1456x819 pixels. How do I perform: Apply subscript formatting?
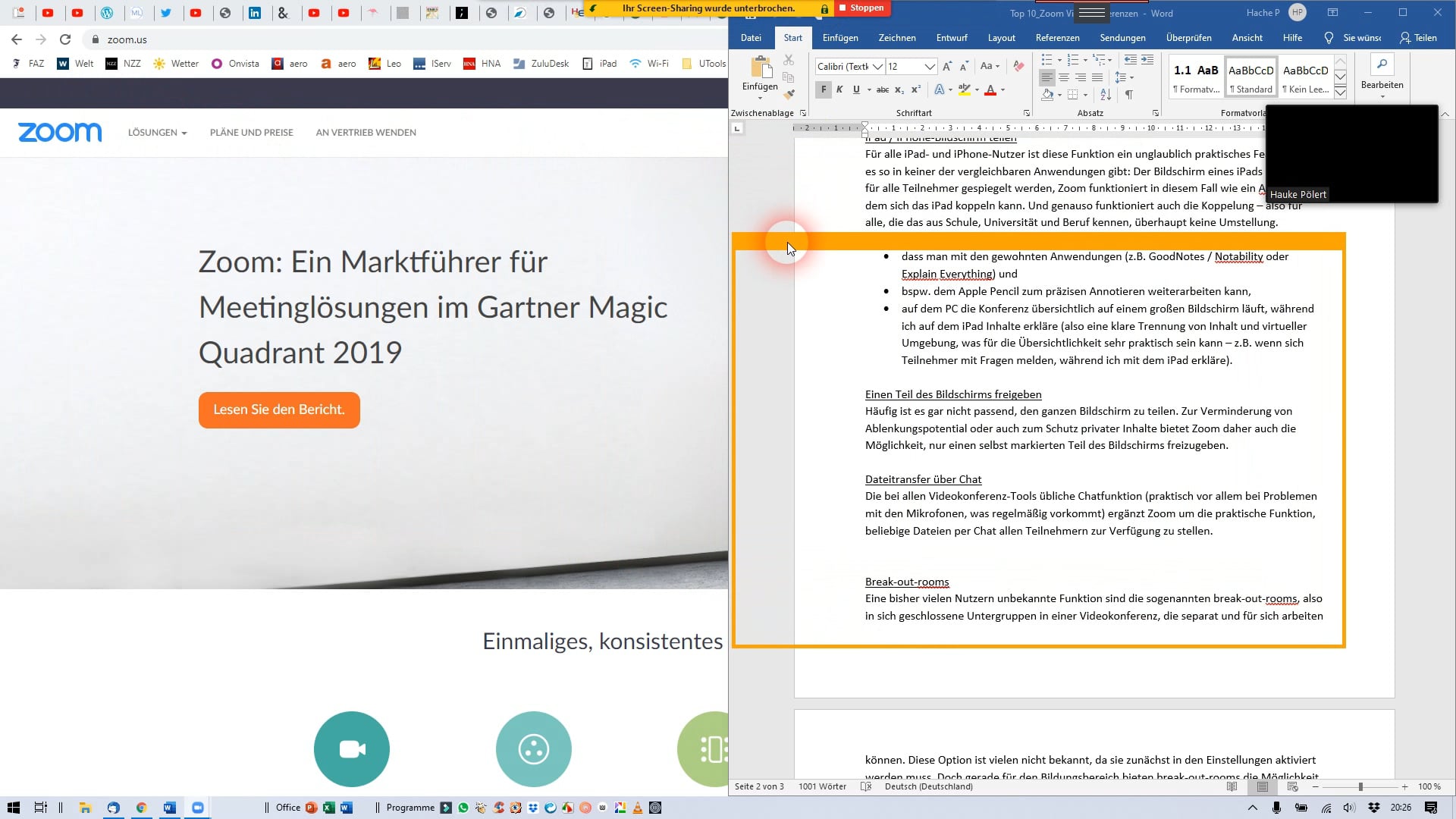point(899,89)
